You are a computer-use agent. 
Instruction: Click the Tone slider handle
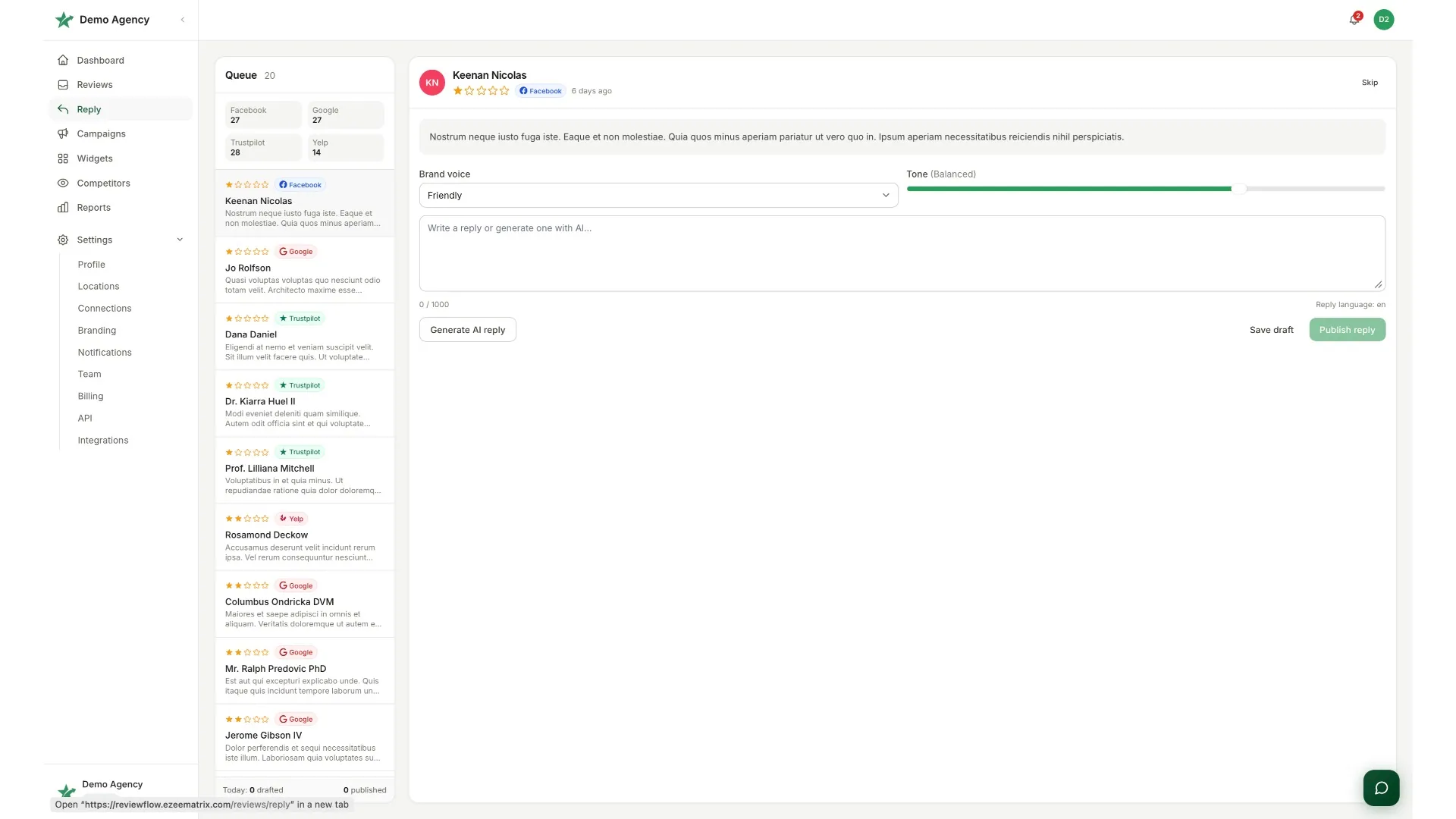click(1238, 189)
